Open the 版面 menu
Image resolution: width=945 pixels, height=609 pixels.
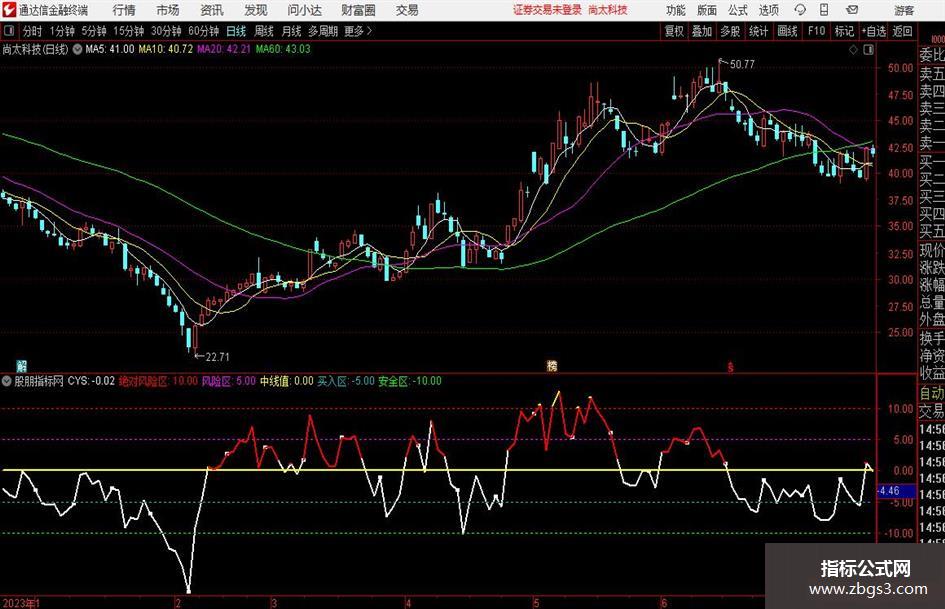click(706, 10)
